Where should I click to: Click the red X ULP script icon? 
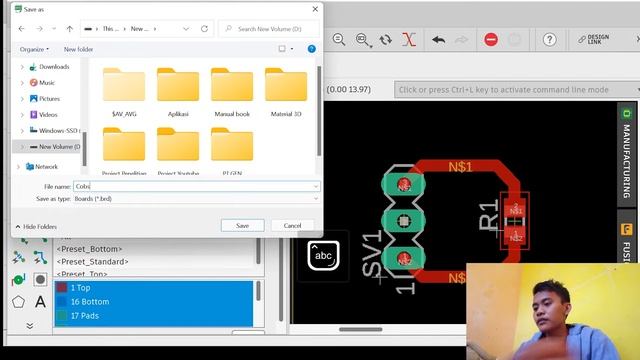(x=409, y=40)
